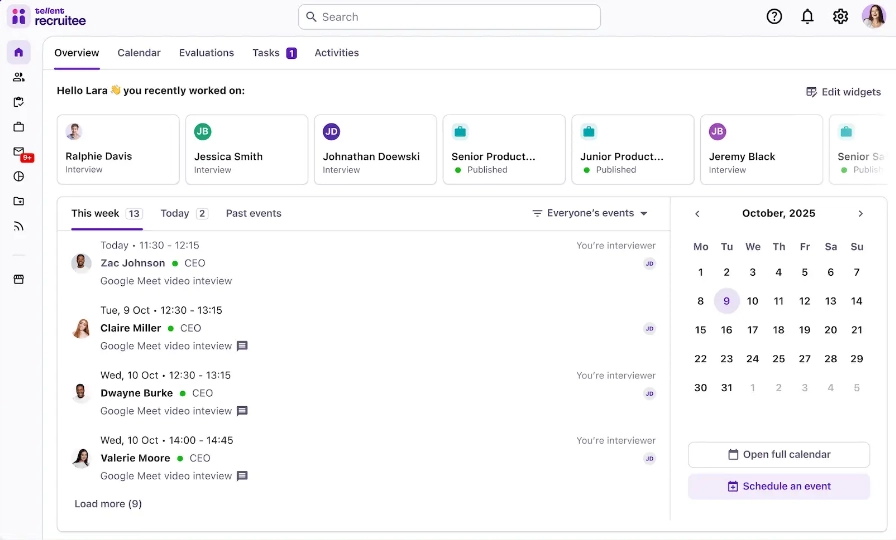The height and width of the screenshot is (540, 896).
Task: Open the Tasks tab
Action: [x=274, y=53]
